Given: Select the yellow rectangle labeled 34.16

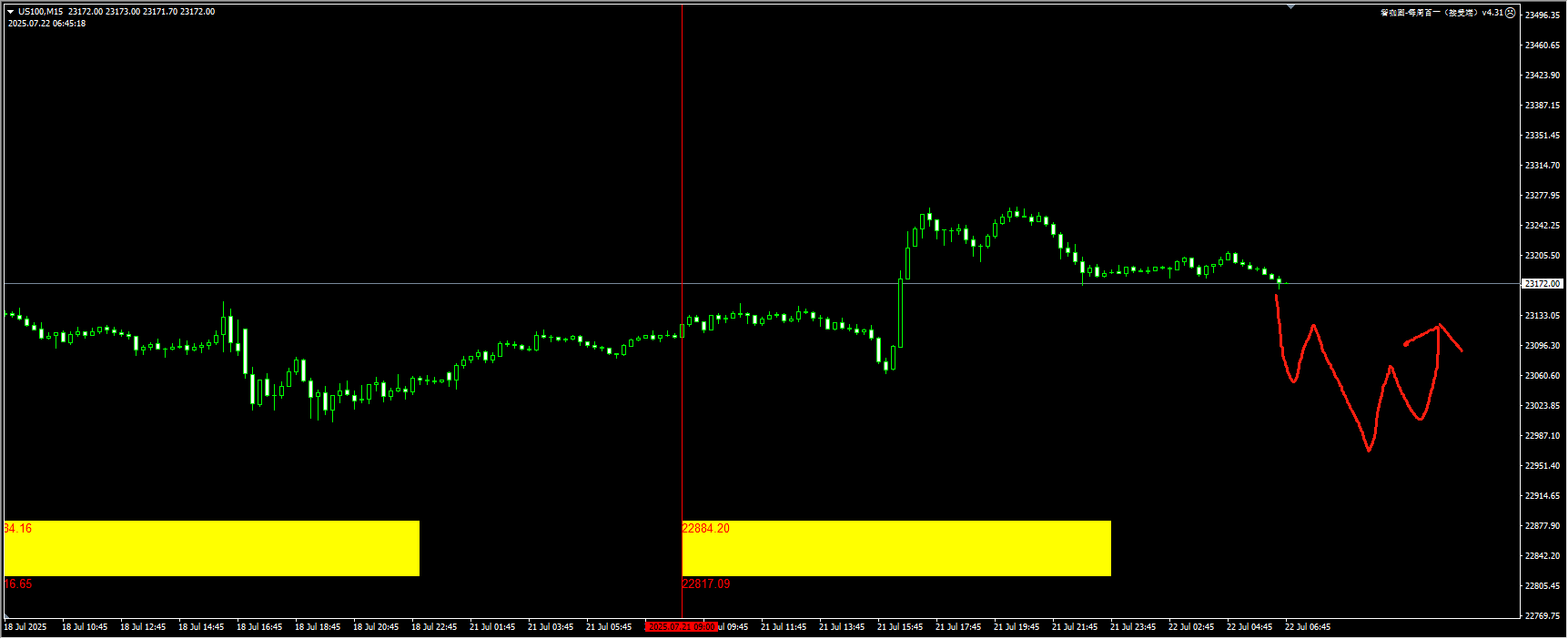Looking at the screenshot, I should click(212, 548).
